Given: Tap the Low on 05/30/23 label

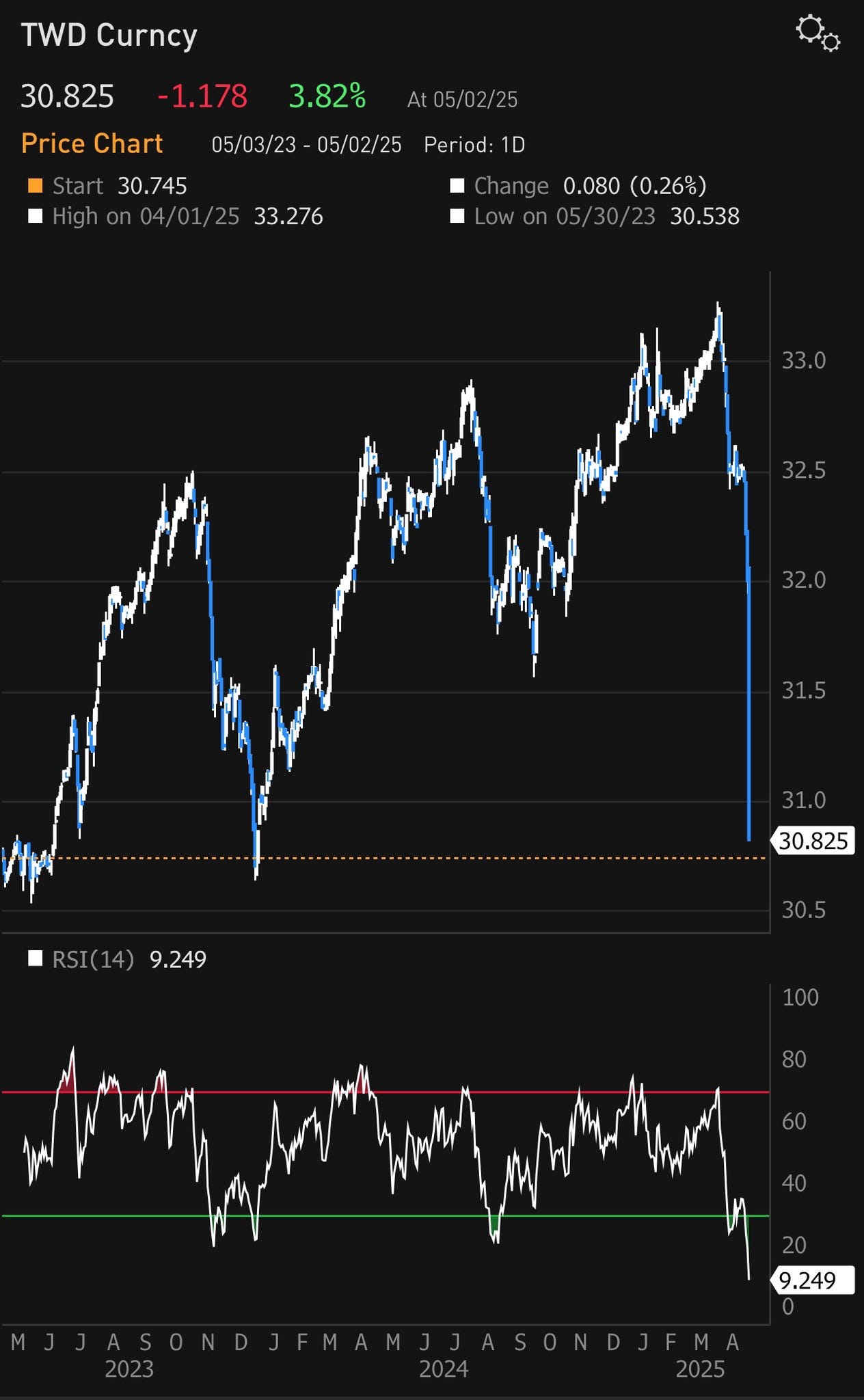Looking at the screenshot, I should [x=565, y=217].
